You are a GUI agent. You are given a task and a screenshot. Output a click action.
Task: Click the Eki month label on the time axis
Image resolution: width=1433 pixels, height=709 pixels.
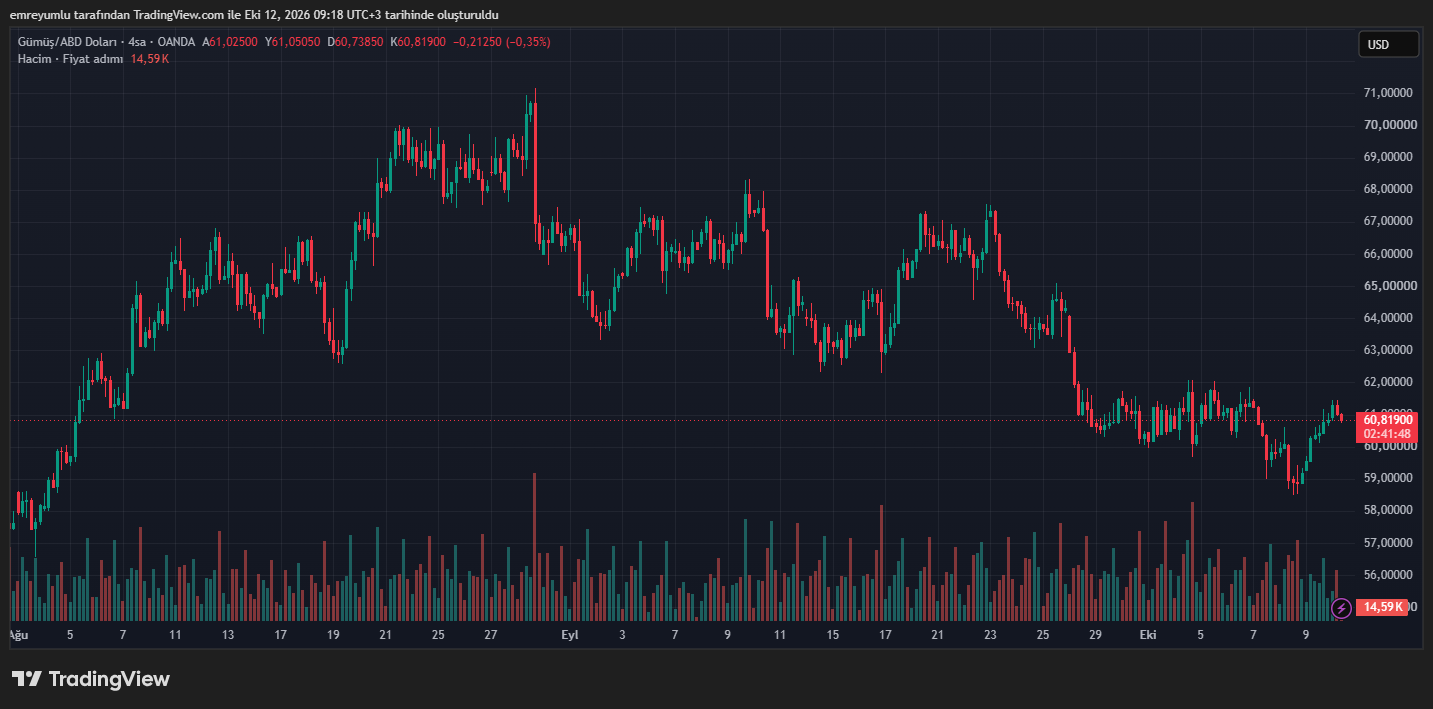(1148, 635)
